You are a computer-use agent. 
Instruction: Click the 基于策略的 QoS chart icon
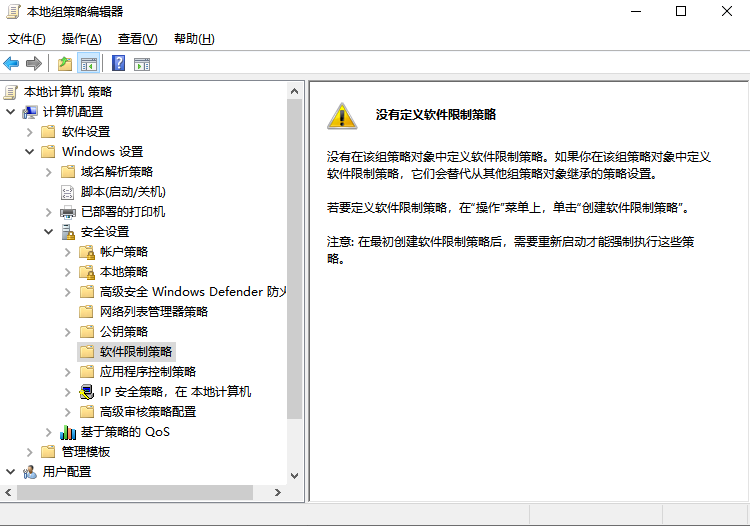tap(68, 432)
